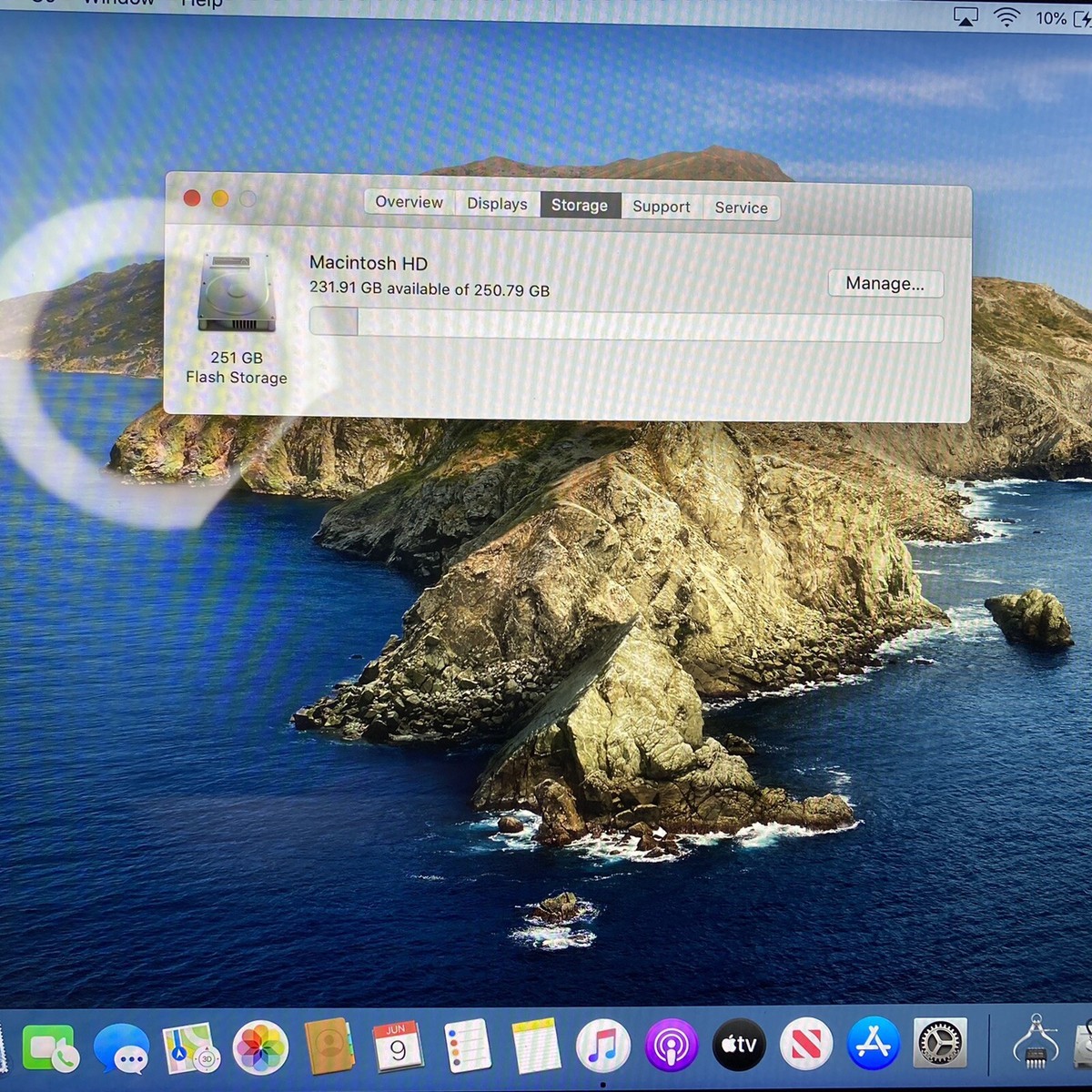Open the Maps app

190,1048
